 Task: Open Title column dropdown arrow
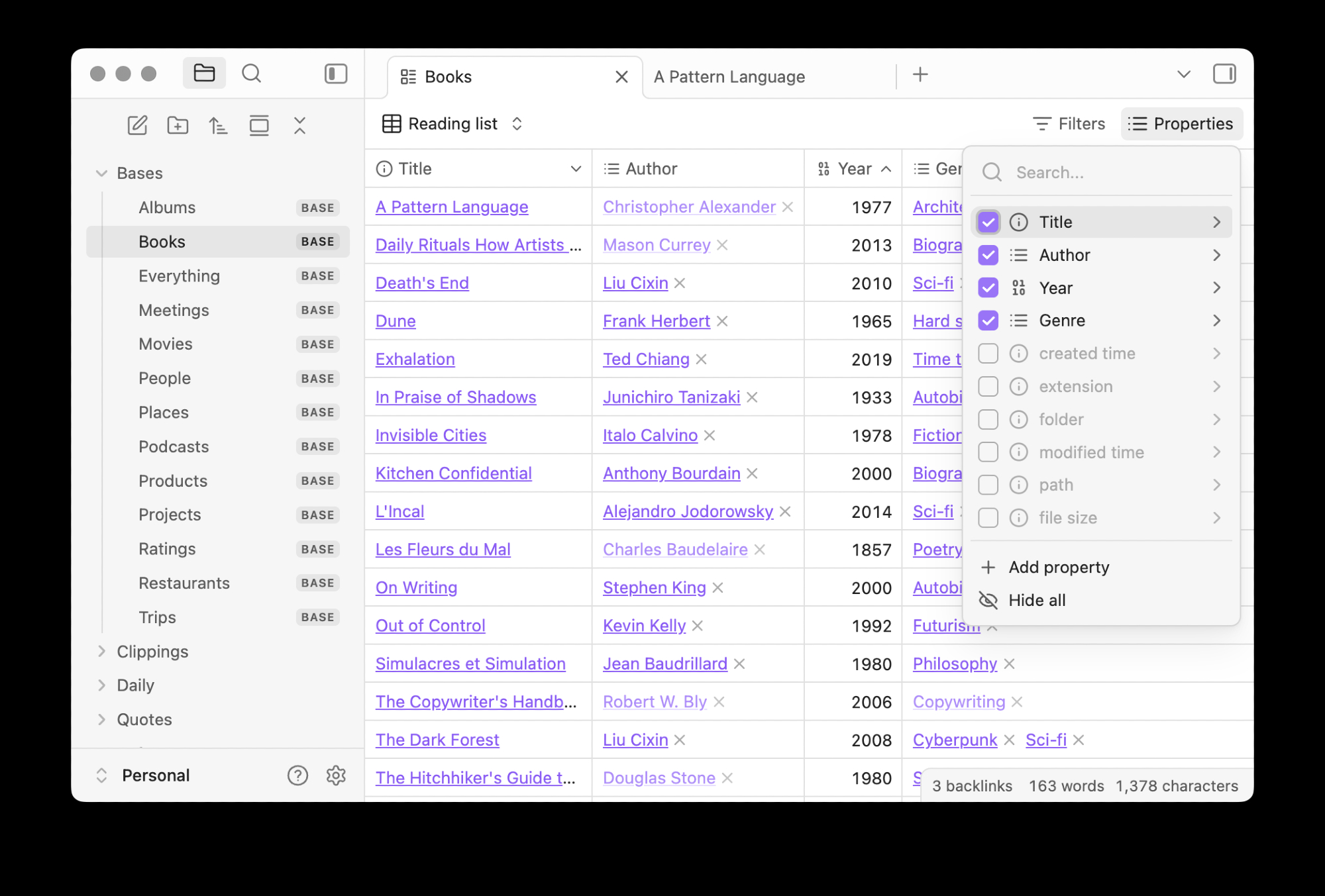(576, 169)
